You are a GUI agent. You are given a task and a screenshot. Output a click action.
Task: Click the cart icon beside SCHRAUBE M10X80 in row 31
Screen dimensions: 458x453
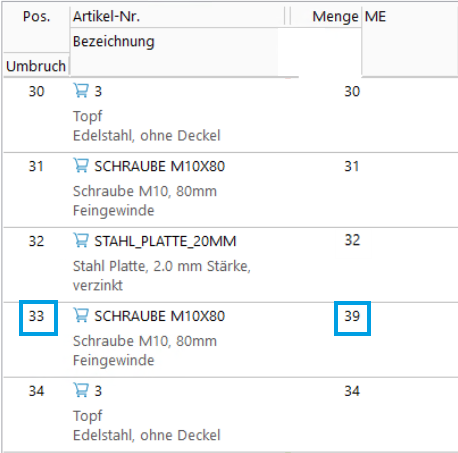81,165
